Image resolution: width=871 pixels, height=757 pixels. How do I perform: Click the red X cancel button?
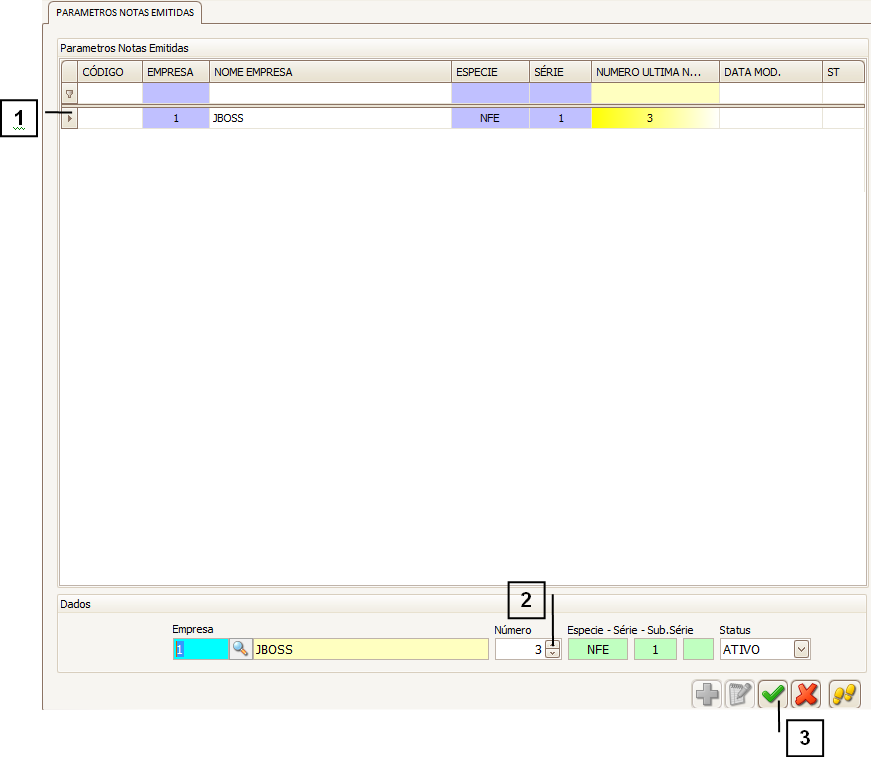(806, 695)
